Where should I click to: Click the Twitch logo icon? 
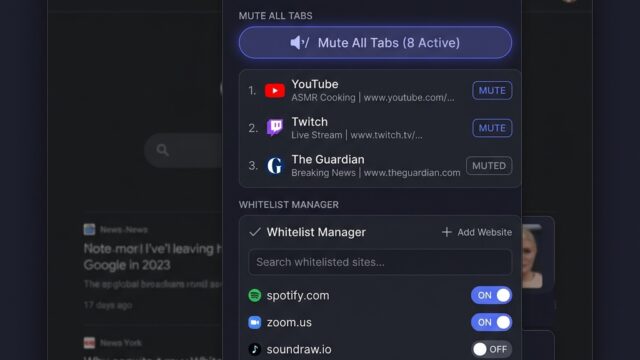(275, 128)
